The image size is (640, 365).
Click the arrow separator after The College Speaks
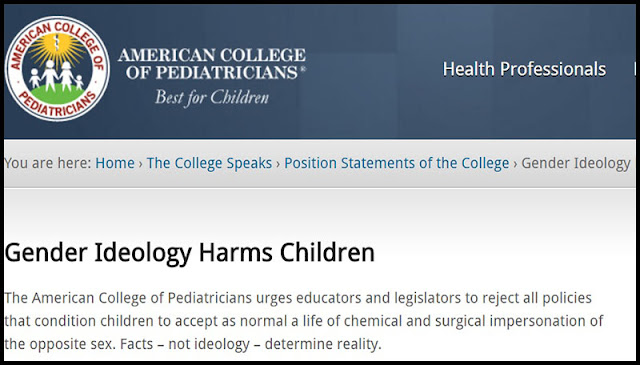[x=278, y=164]
